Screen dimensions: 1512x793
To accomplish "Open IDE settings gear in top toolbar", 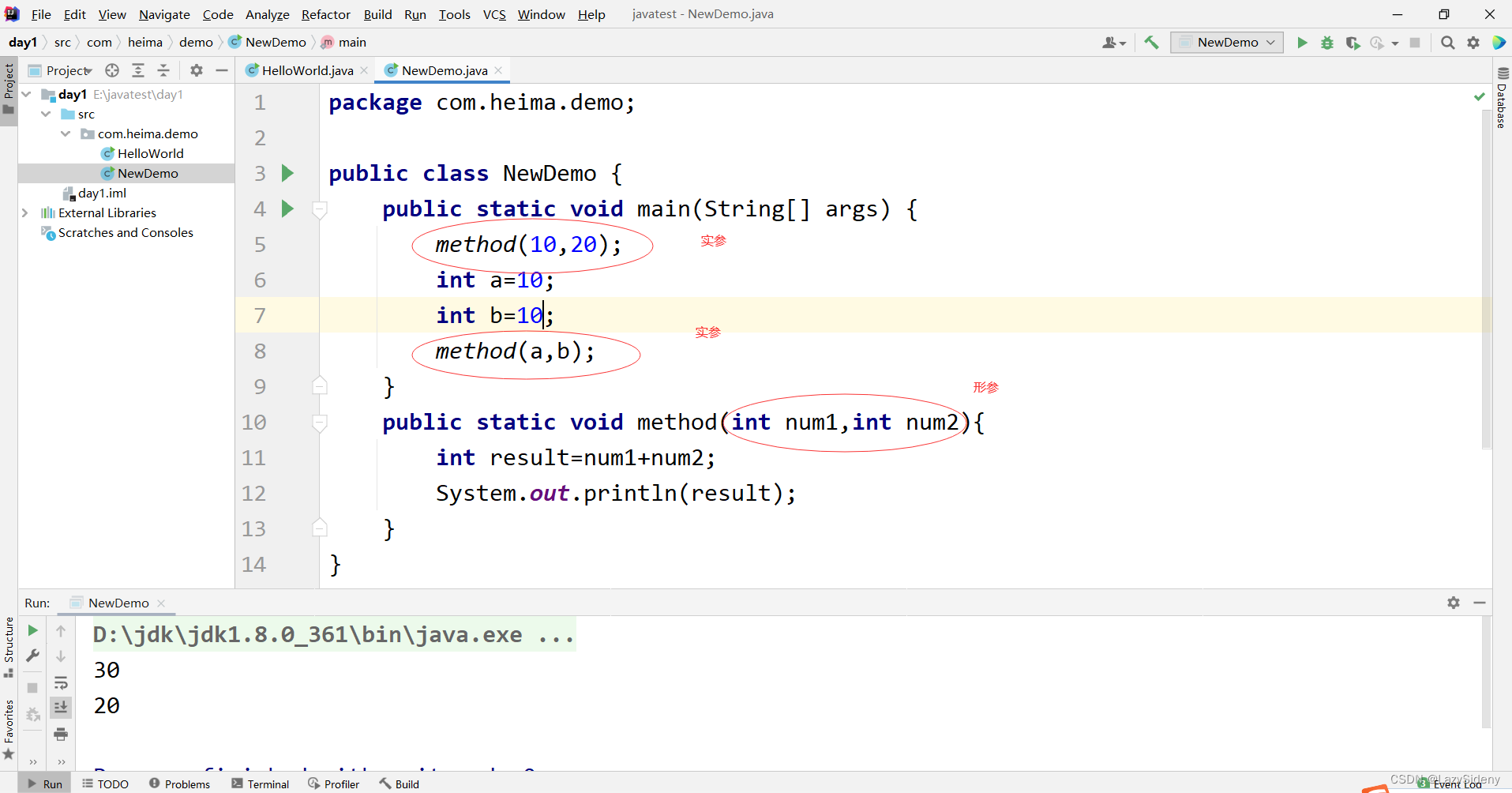I will (1473, 43).
